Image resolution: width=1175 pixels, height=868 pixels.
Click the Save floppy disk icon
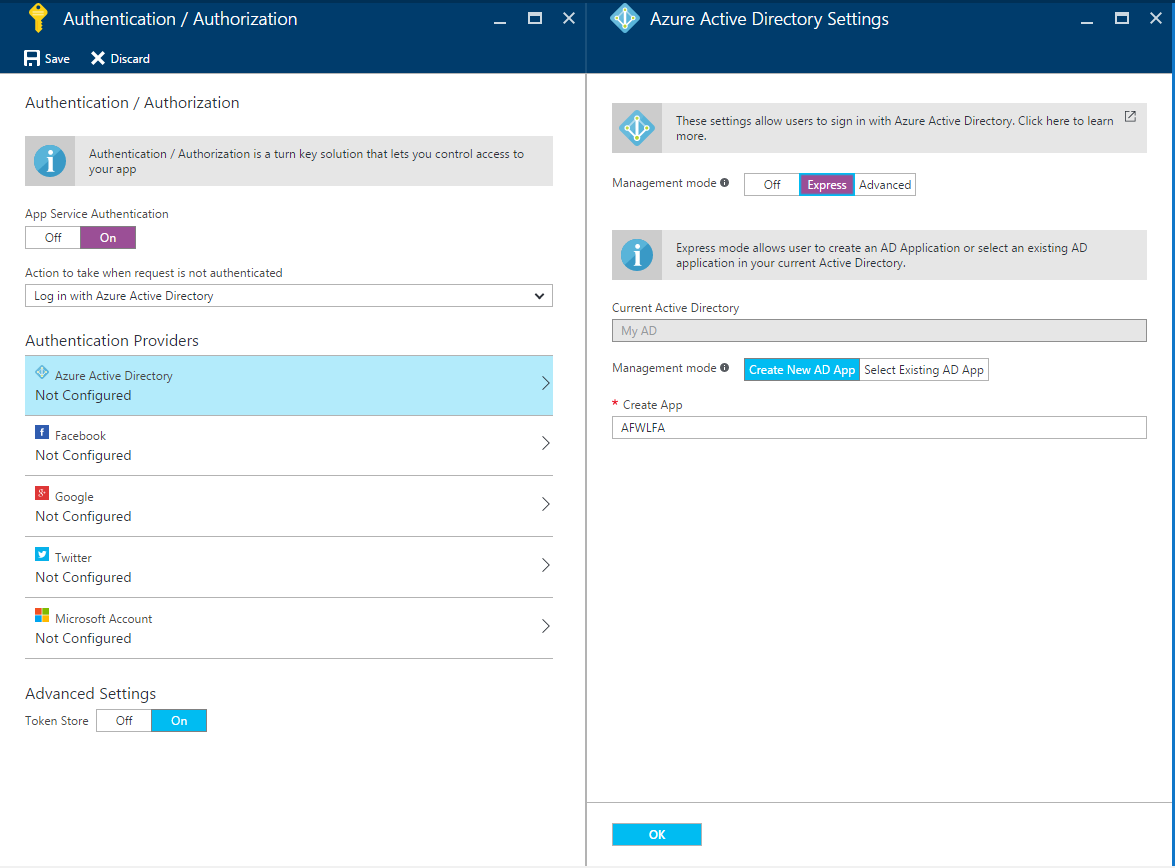[31, 58]
